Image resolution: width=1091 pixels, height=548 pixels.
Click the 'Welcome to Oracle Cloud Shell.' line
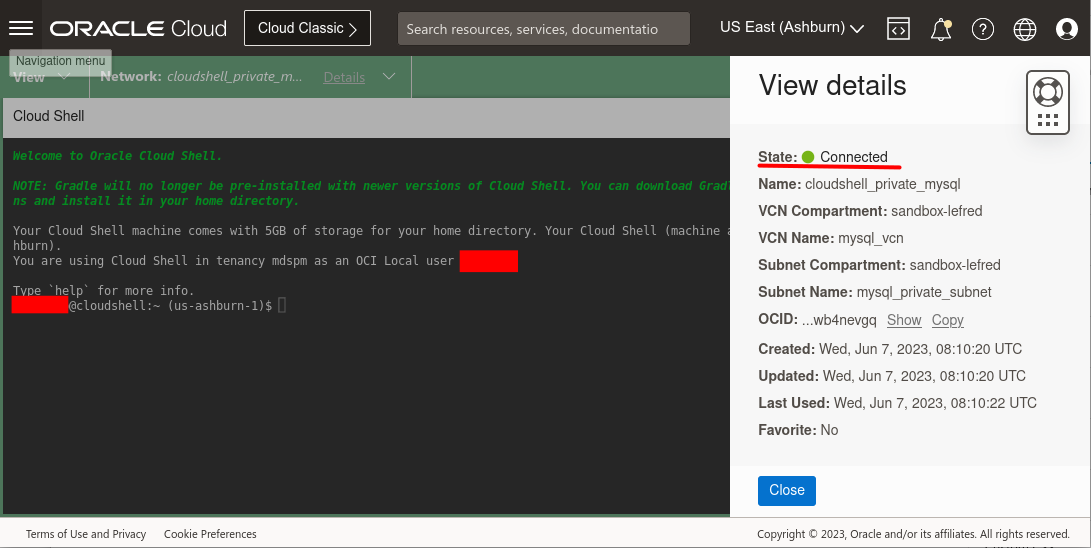click(118, 156)
